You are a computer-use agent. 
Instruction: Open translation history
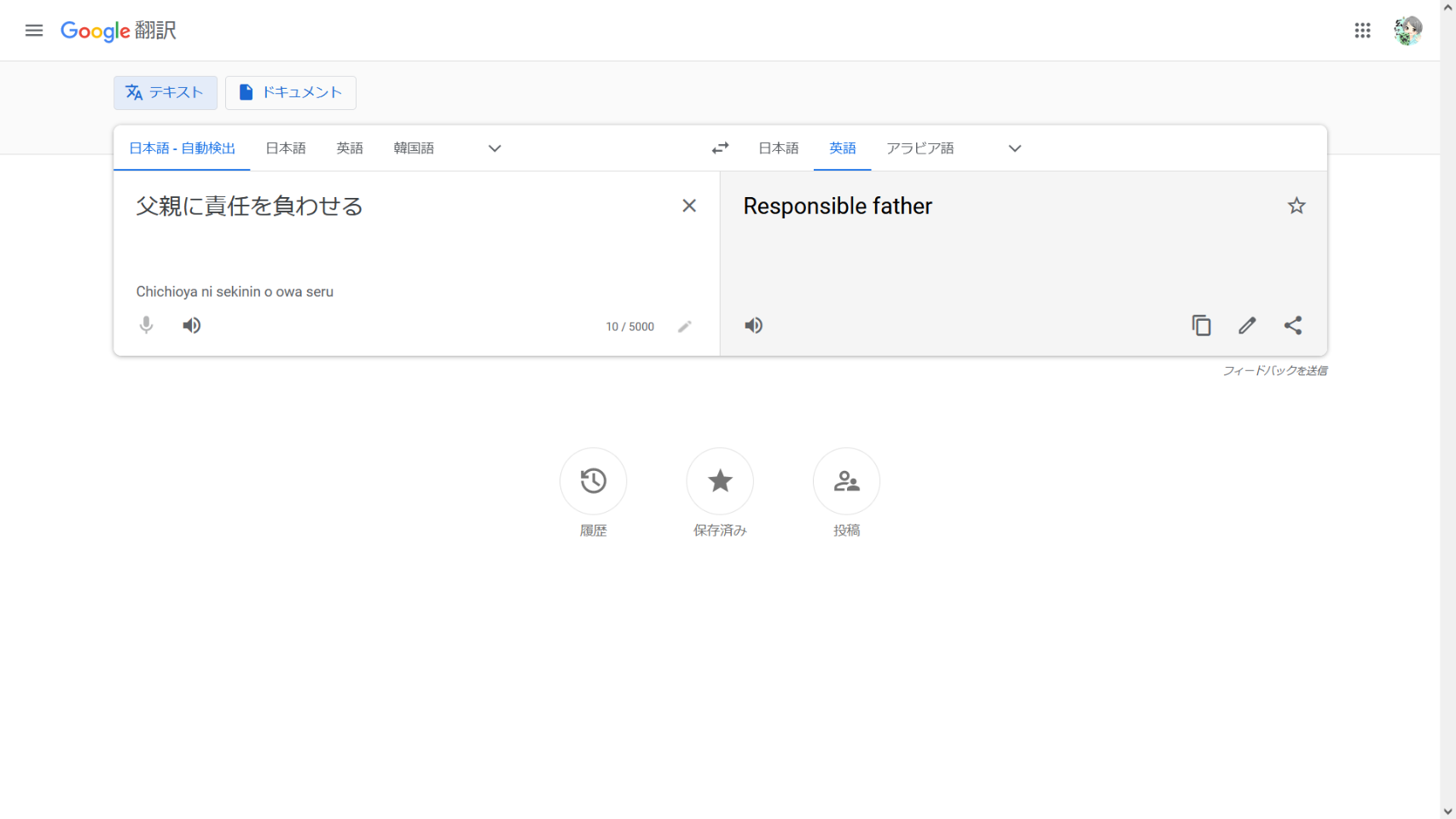click(x=593, y=481)
